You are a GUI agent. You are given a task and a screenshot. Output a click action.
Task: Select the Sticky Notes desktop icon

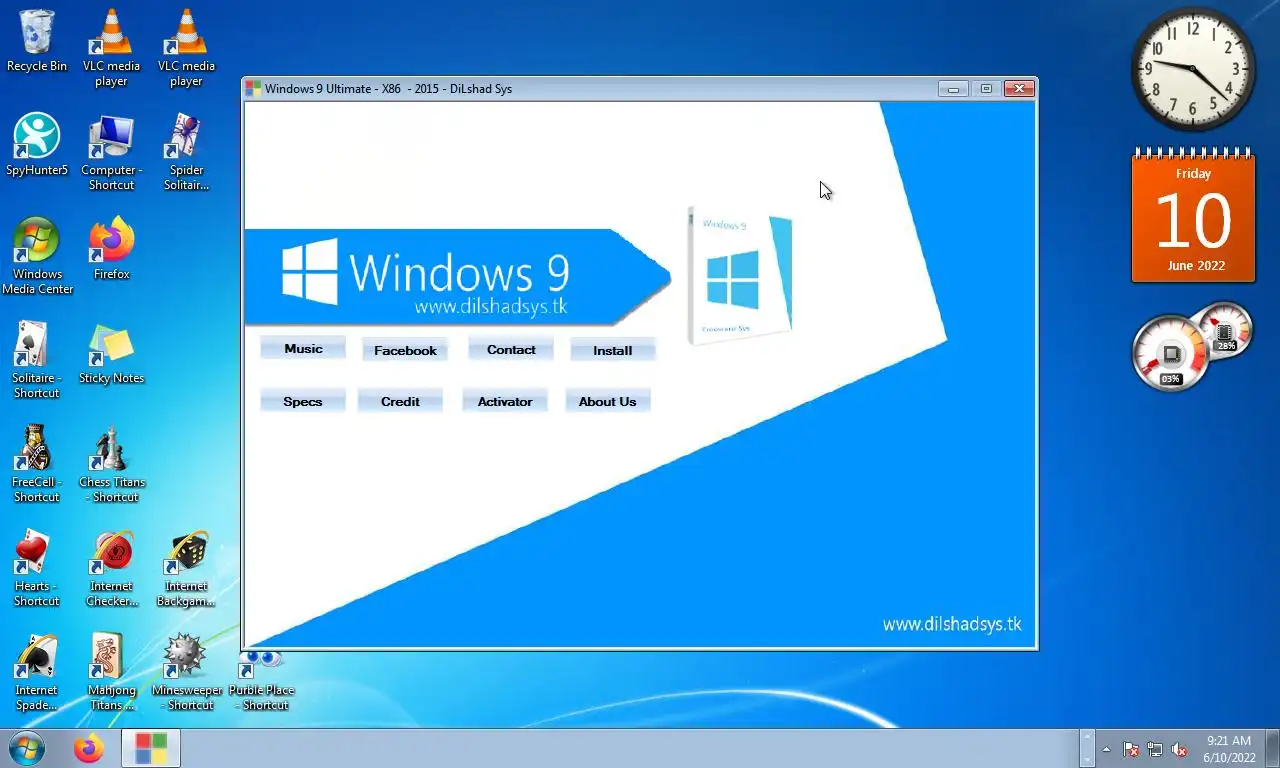(111, 353)
